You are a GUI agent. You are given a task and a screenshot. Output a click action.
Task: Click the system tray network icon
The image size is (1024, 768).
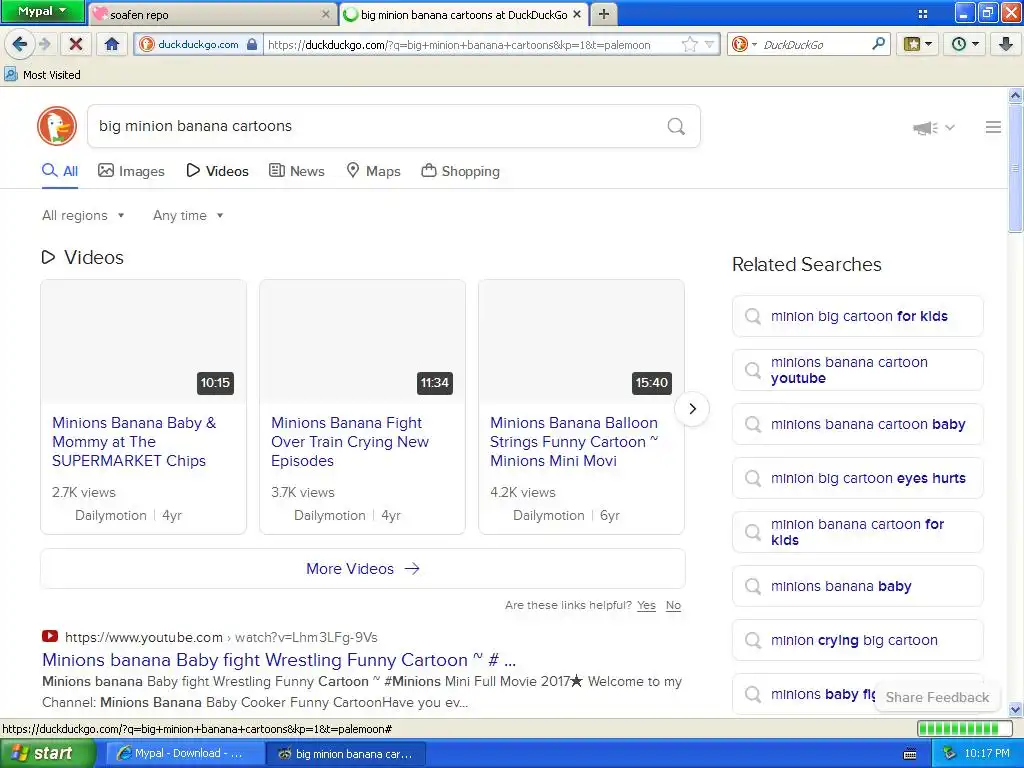pyautogui.click(x=949, y=754)
